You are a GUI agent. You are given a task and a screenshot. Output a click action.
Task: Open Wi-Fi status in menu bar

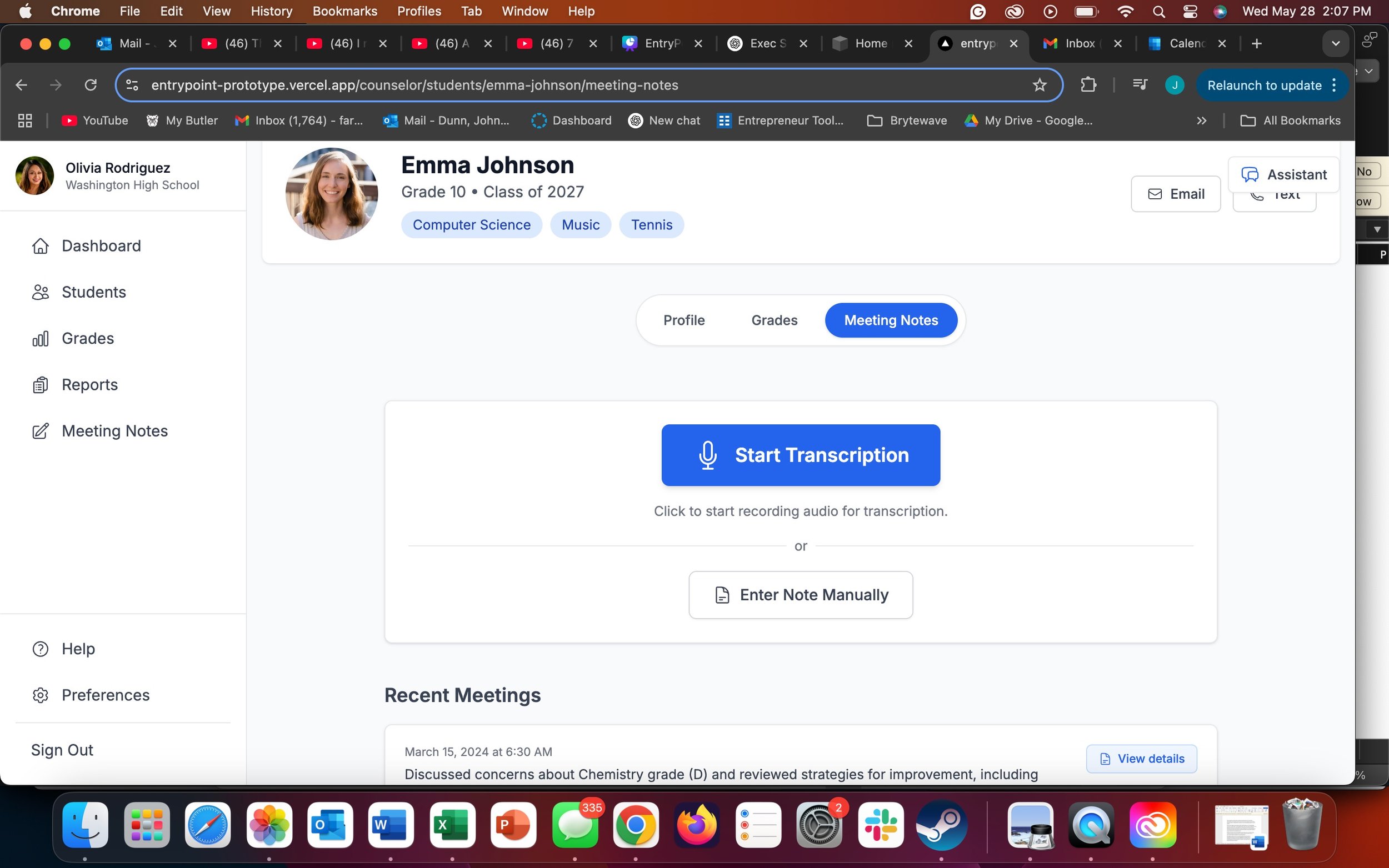(1126, 12)
